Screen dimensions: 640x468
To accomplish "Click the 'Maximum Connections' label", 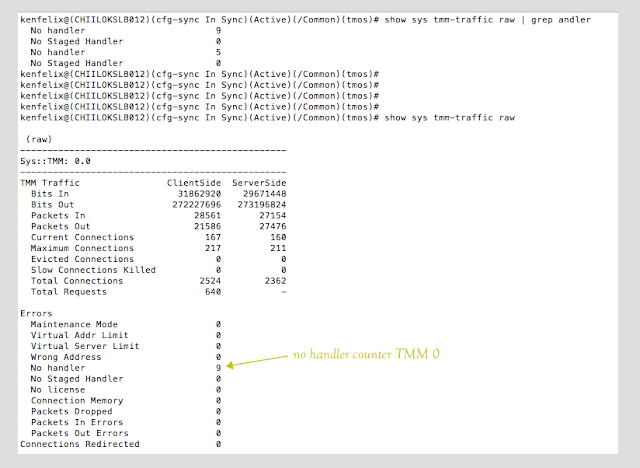I will point(82,248).
